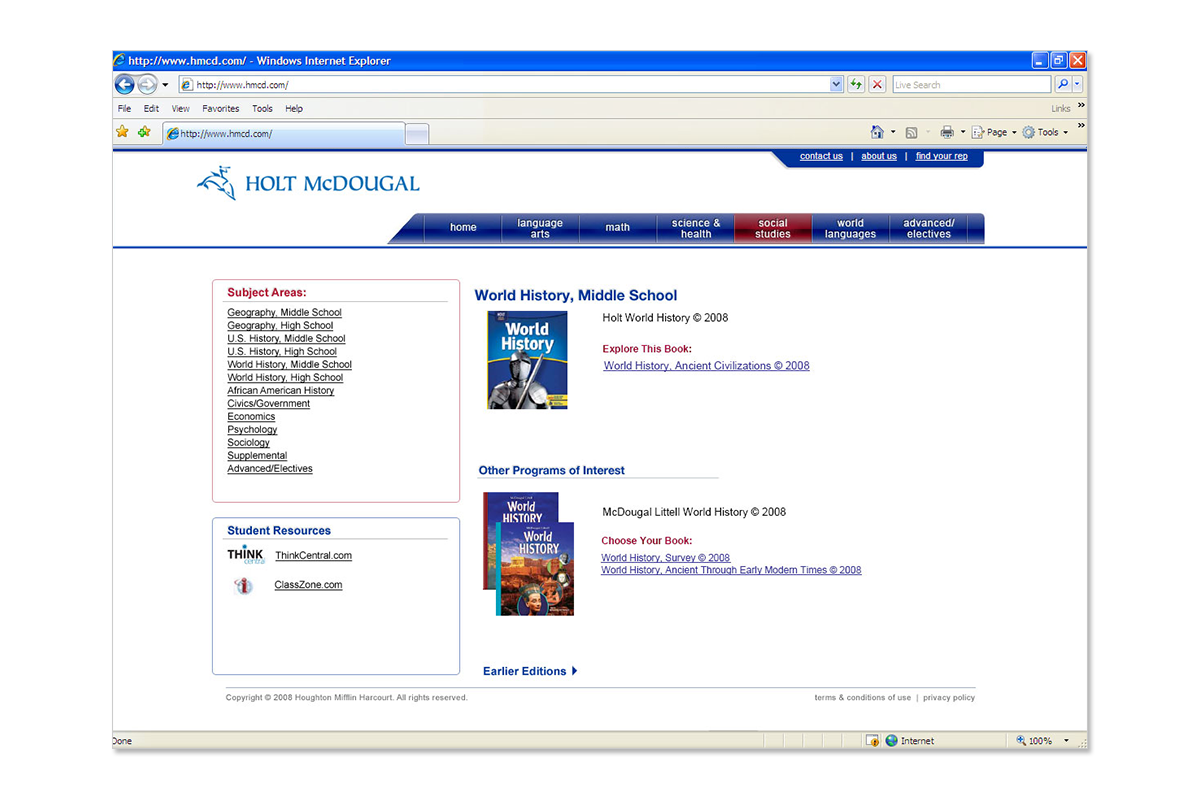This screenshot has height=800, width=1200.
Task: Go to the math navigation tab
Action: [x=618, y=228]
